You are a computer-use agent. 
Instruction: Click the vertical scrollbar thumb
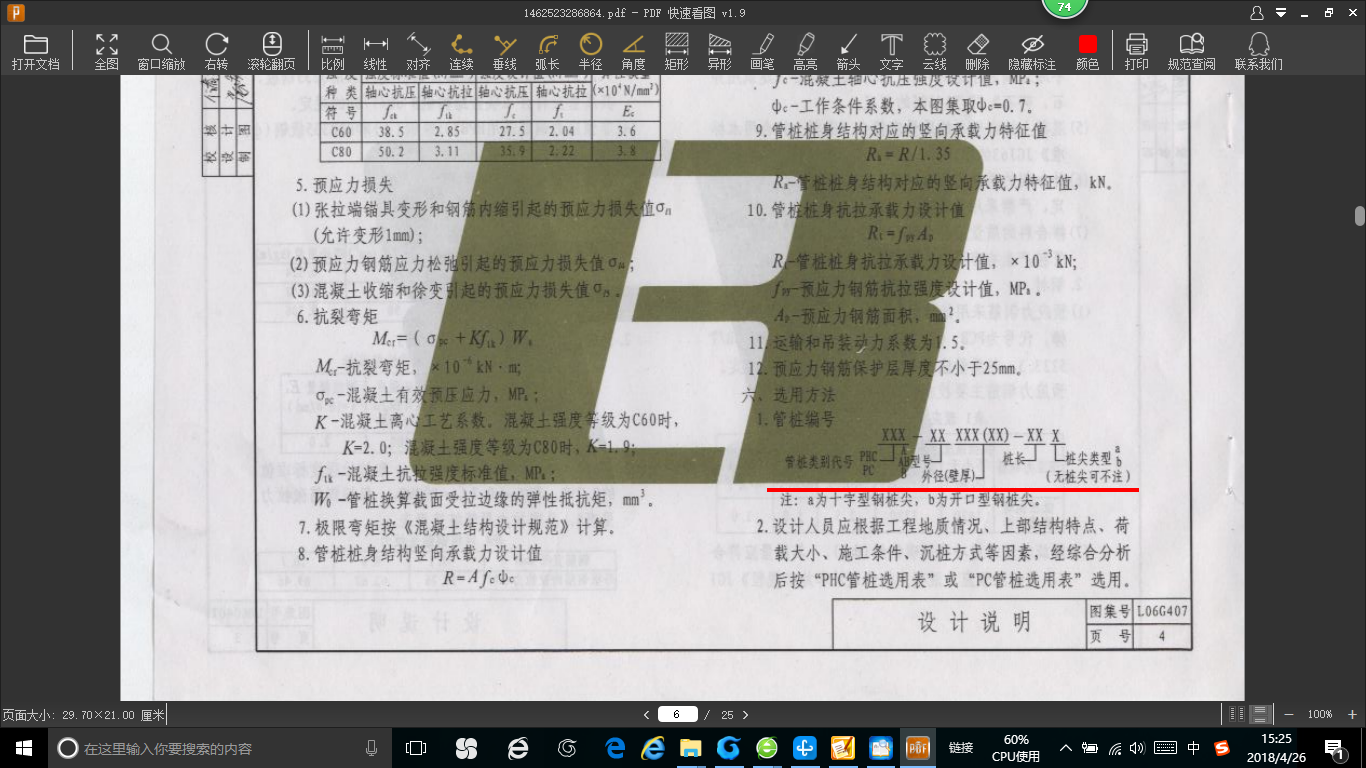click(x=1360, y=216)
